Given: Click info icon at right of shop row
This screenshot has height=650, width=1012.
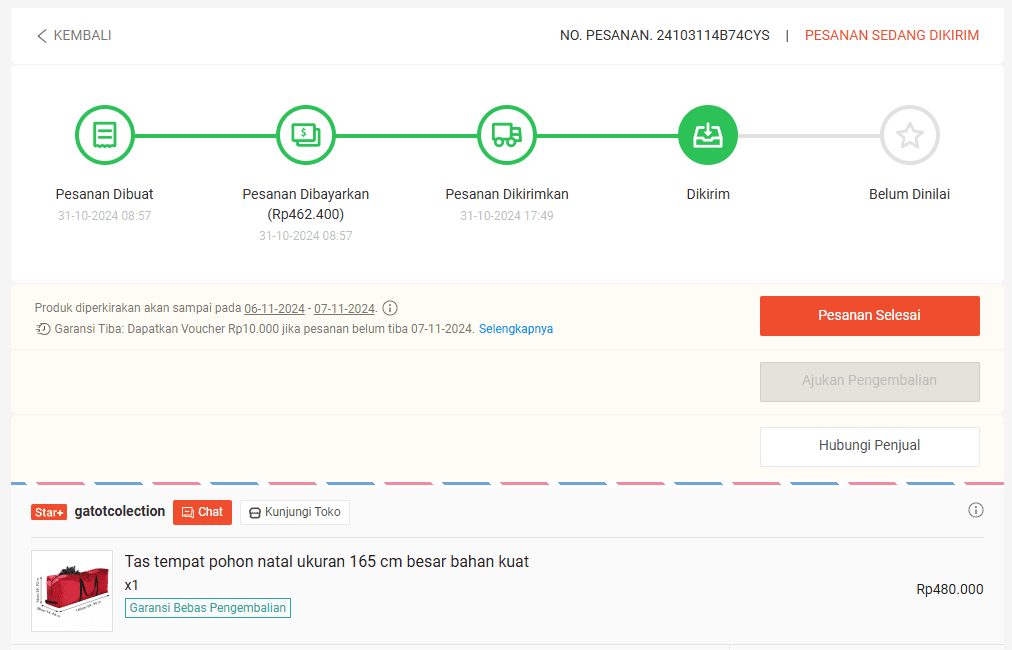Looking at the screenshot, I should (976, 510).
